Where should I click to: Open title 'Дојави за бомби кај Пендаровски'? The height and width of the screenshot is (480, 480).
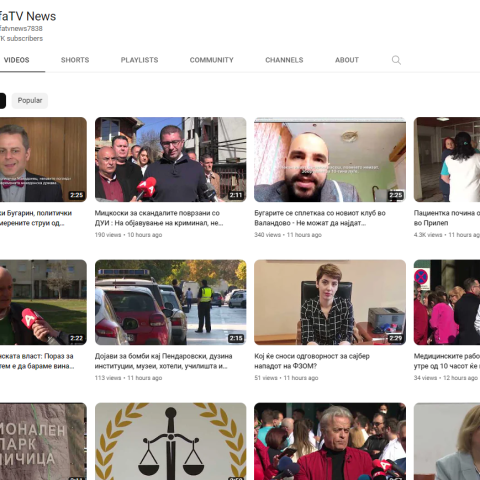(163, 361)
